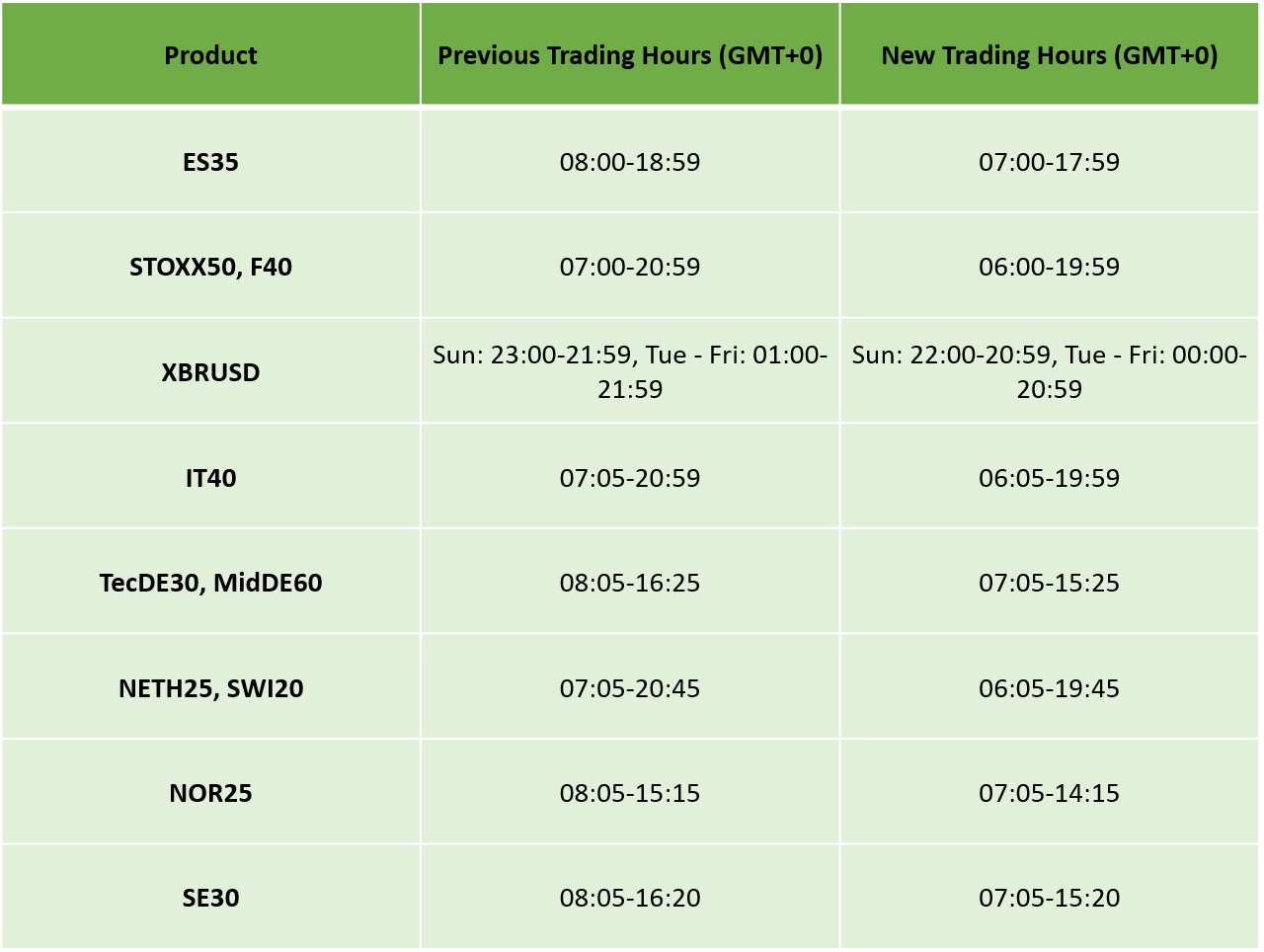The image size is (1264, 952).
Task: Click previous hours 08:00-18:59 for ES35
Action: 630,161
